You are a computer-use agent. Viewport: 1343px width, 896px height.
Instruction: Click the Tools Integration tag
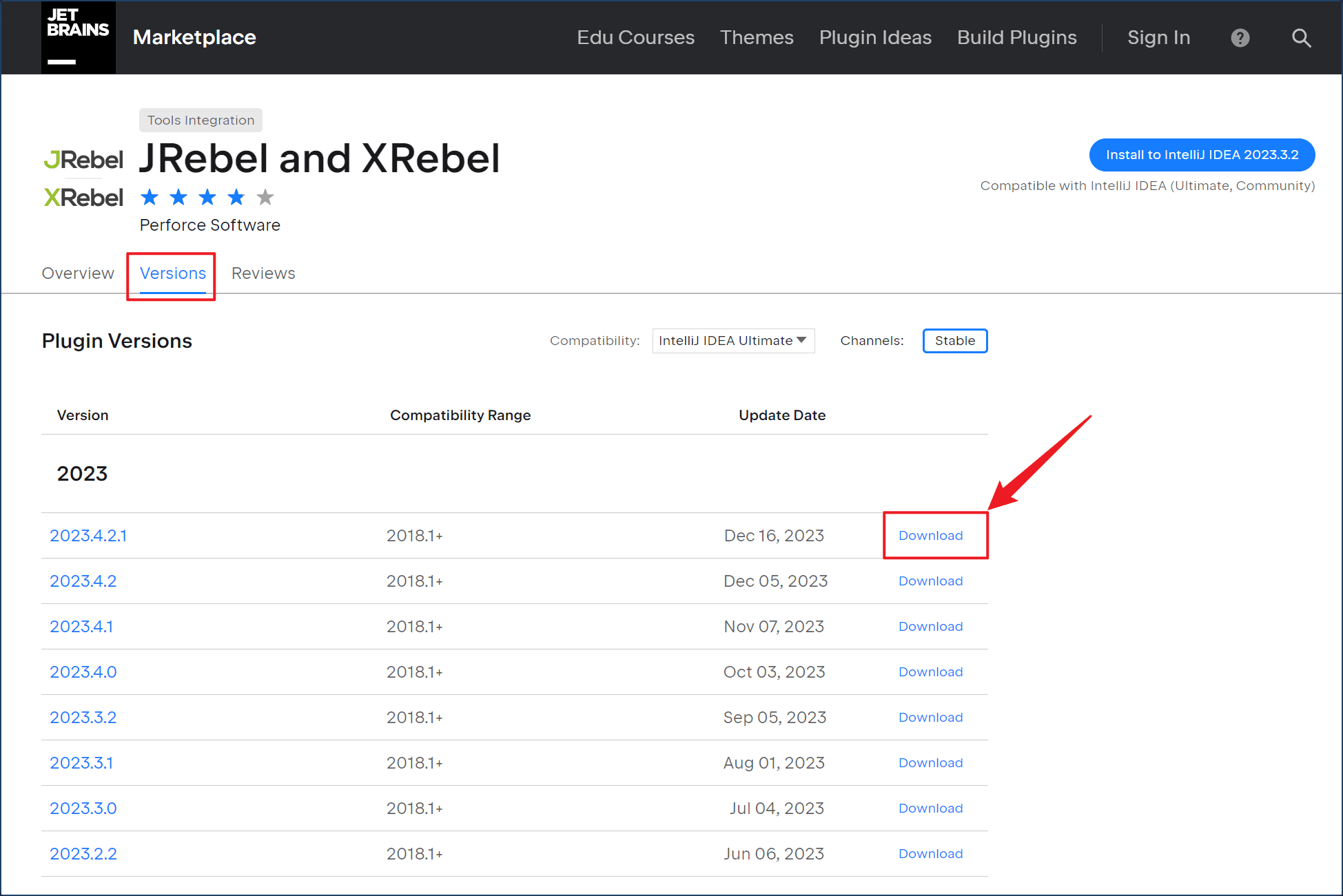tap(201, 120)
